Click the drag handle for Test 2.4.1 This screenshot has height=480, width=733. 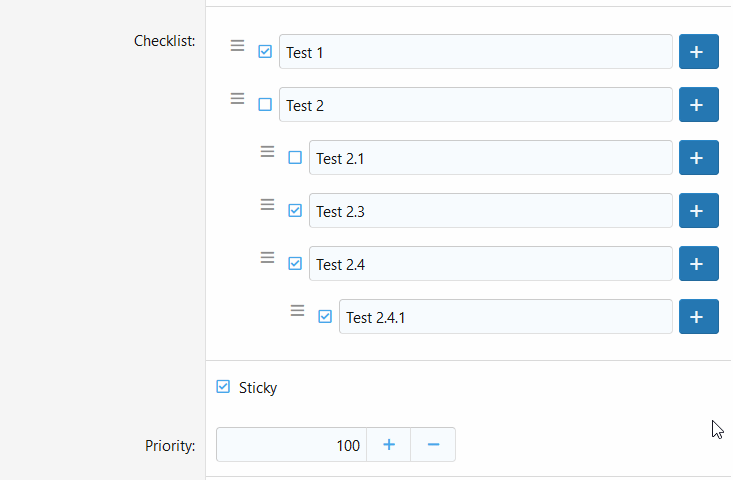coord(297,311)
